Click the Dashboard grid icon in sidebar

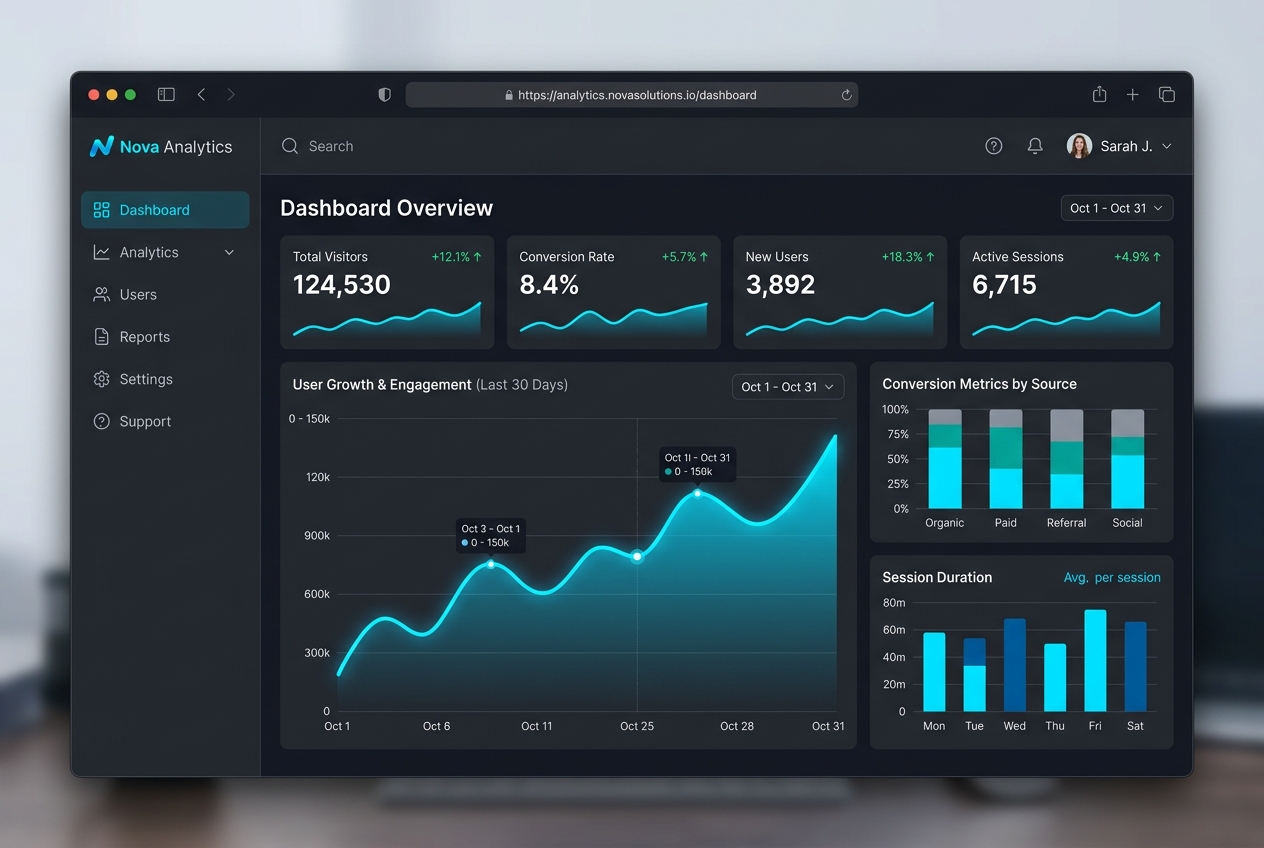point(101,210)
